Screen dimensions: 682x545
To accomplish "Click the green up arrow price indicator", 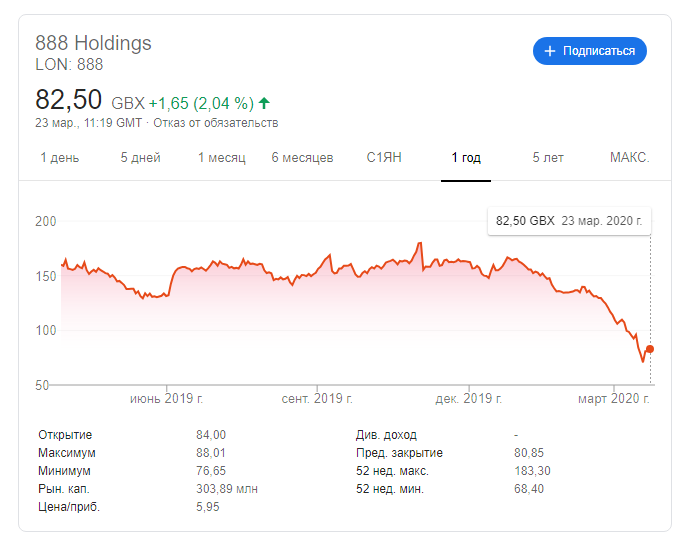I will tap(264, 102).
